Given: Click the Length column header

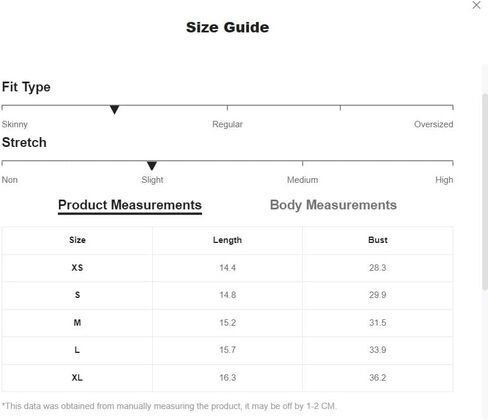Looking at the screenshot, I should tap(227, 240).
